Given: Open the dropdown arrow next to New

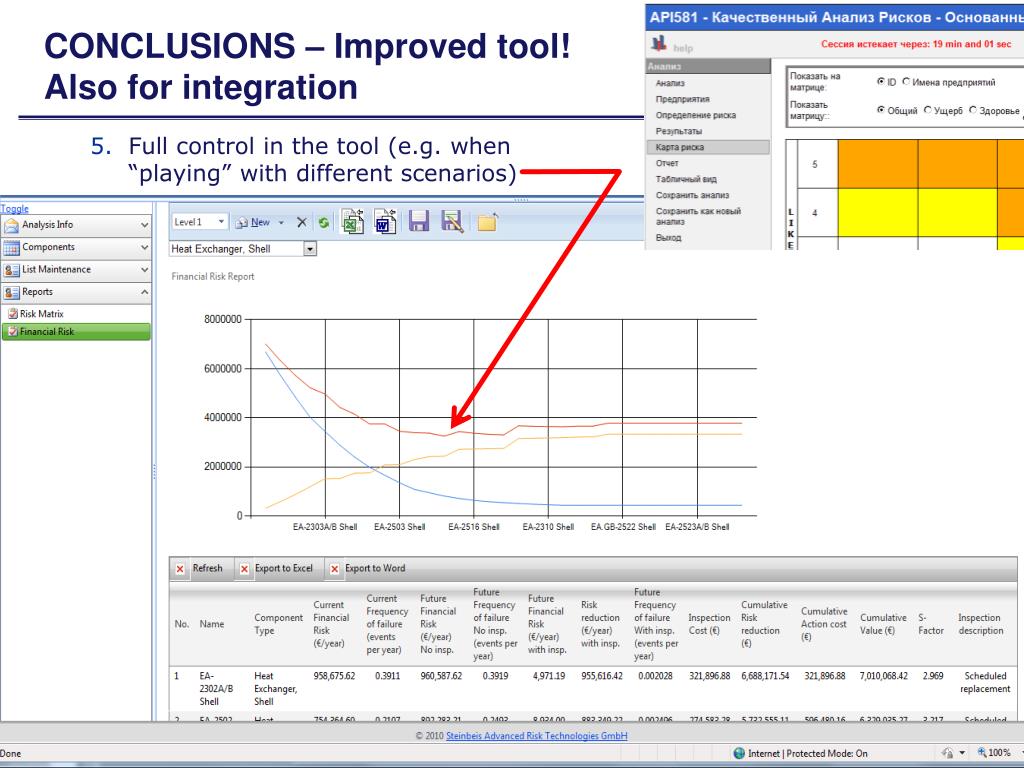Looking at the screenshot, I should click(281, 223).
